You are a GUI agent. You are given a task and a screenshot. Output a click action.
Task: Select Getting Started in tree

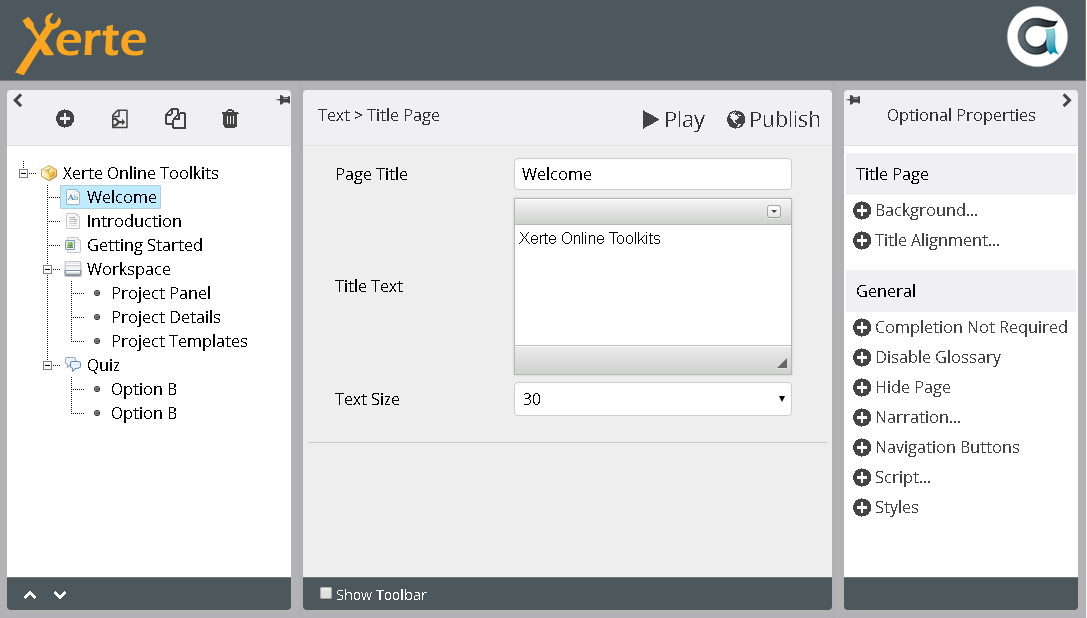coord(144,245)
